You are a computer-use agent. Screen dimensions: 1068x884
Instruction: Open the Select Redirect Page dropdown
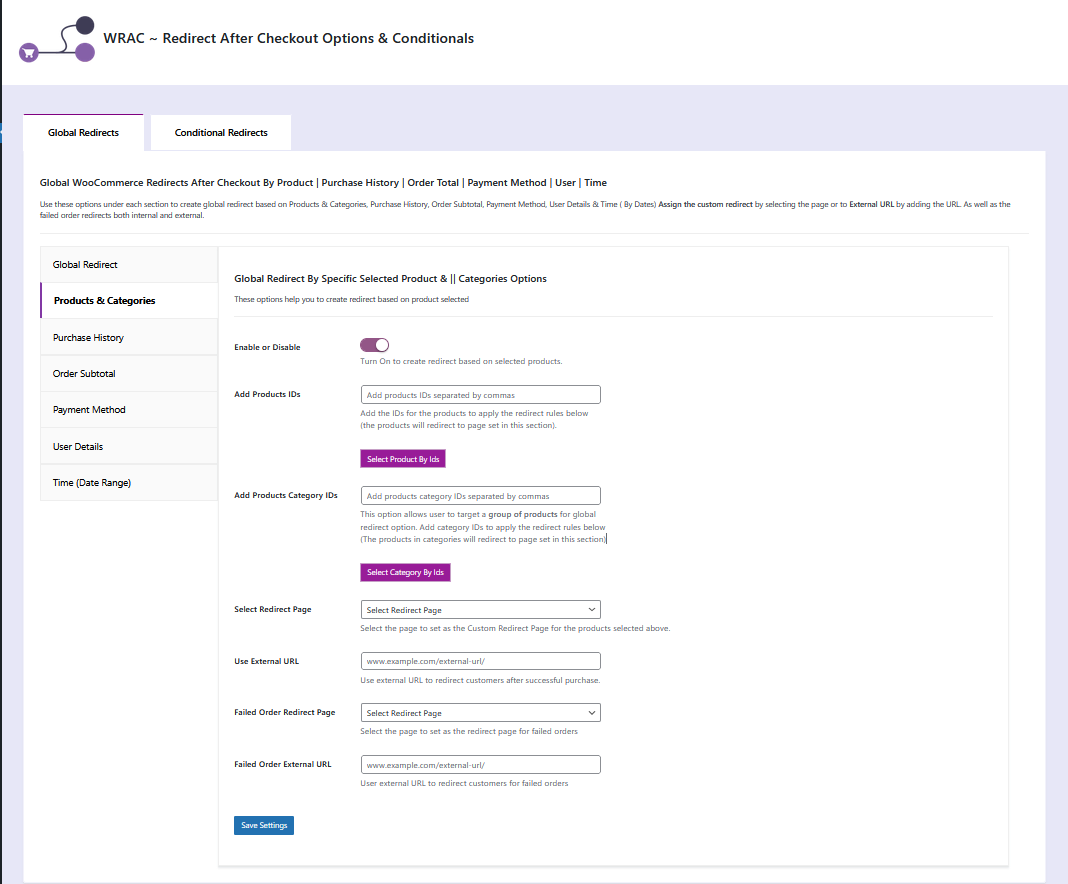[x=480, y=610]
